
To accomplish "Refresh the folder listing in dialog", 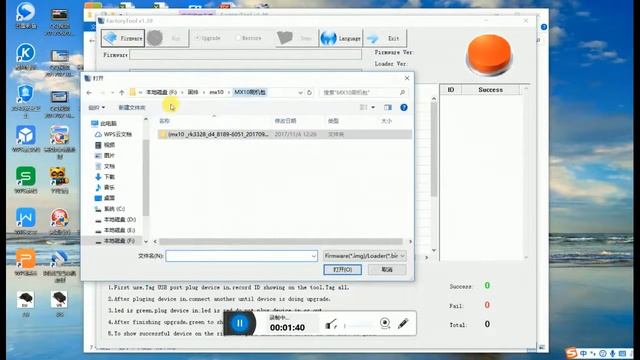I will [309, 93].
